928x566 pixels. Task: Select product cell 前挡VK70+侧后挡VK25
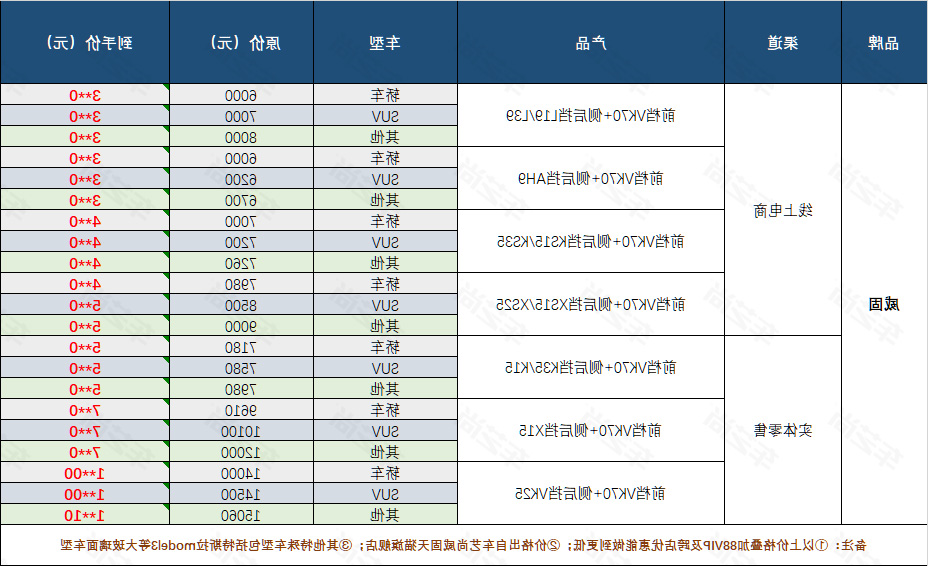pyautogui.click(x=591, y=493)
